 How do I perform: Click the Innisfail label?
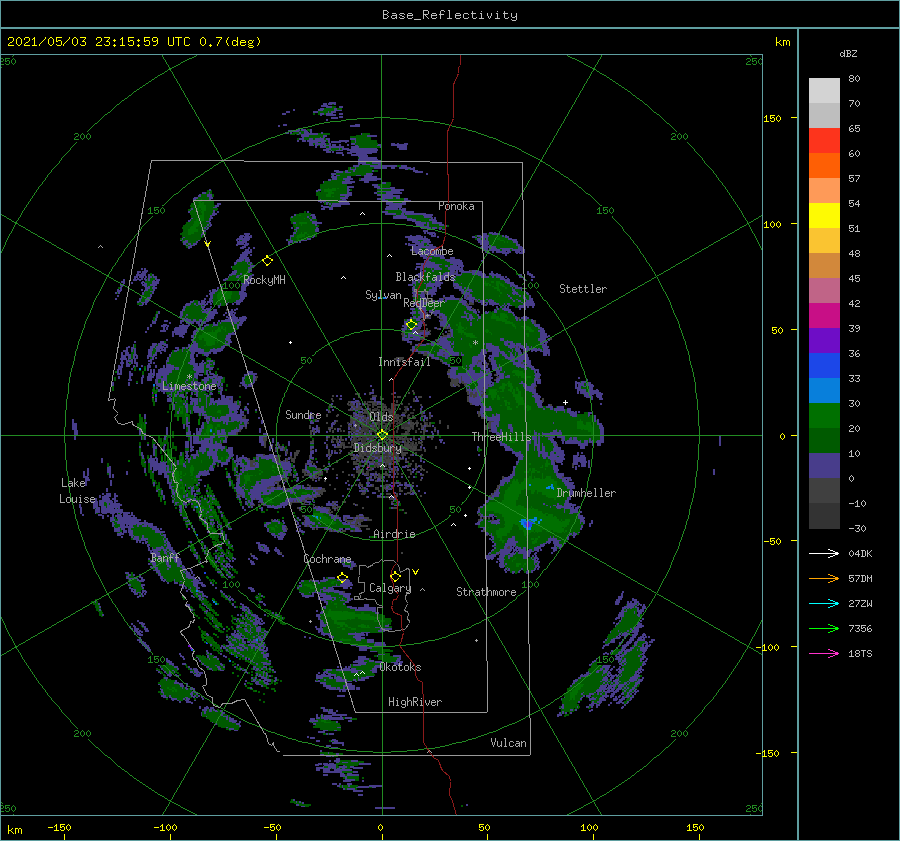pos(404,362)
